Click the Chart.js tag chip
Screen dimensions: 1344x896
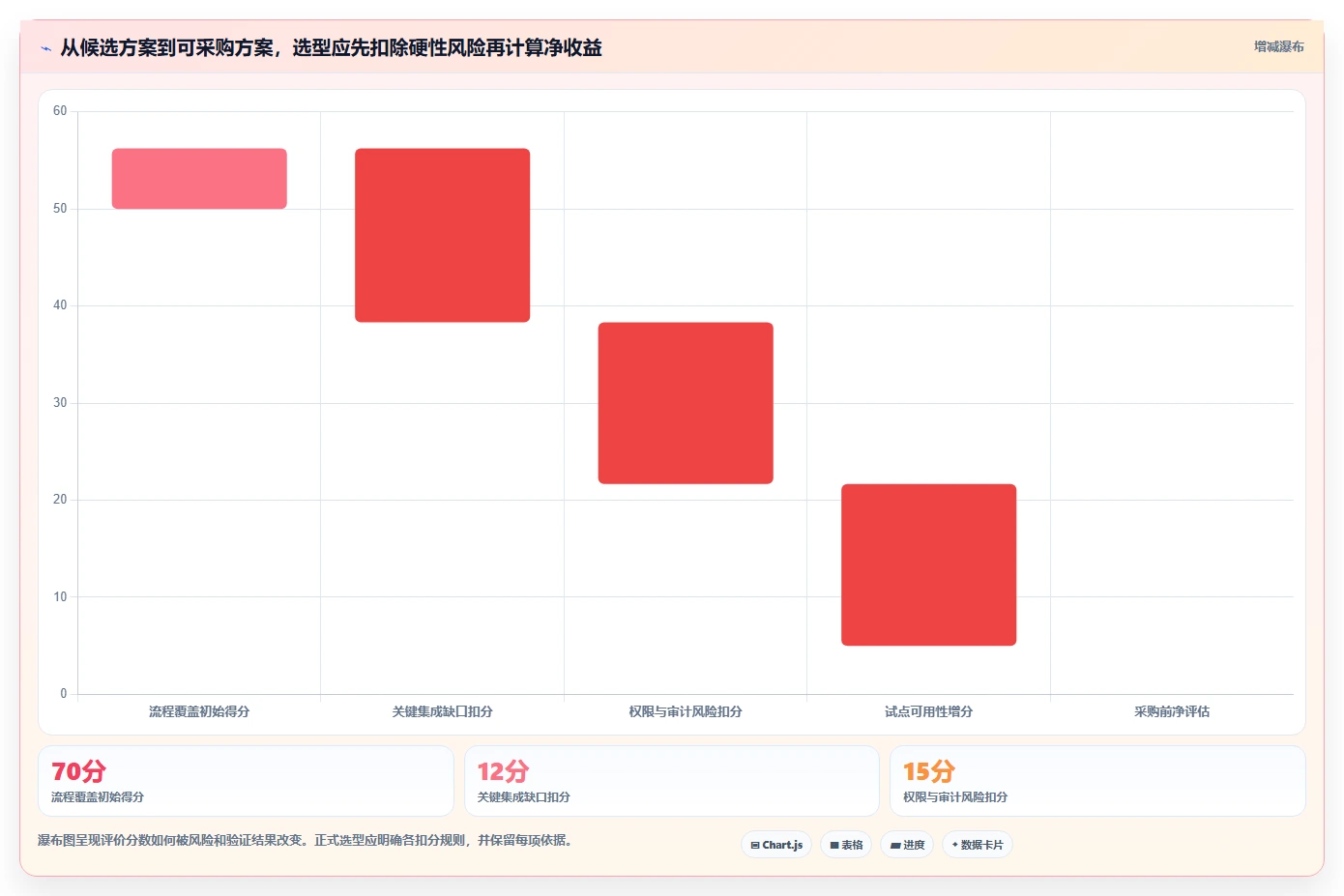[776, 845]
